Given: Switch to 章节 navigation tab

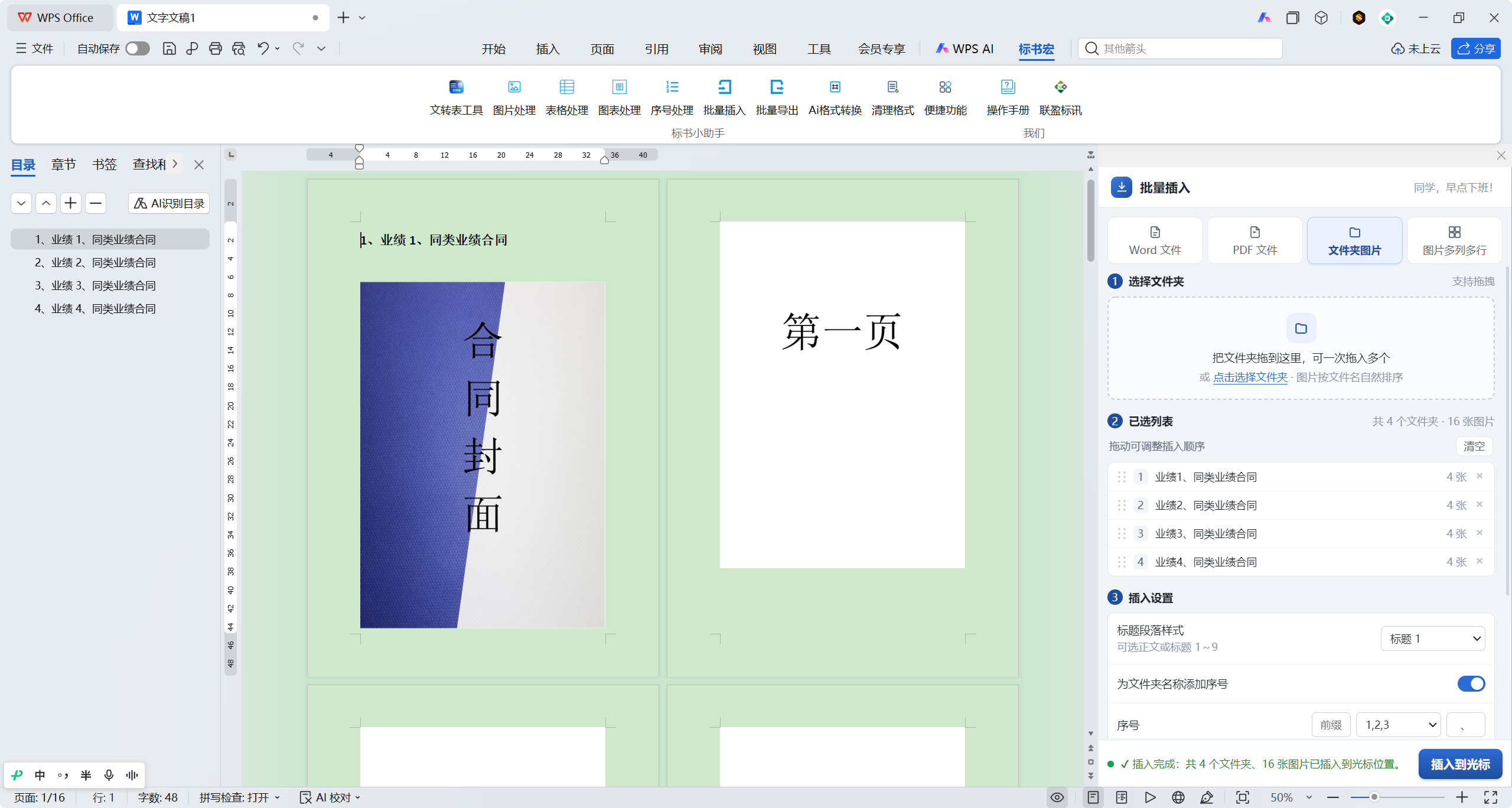Looking at the screenshot, I should point(63,164).
